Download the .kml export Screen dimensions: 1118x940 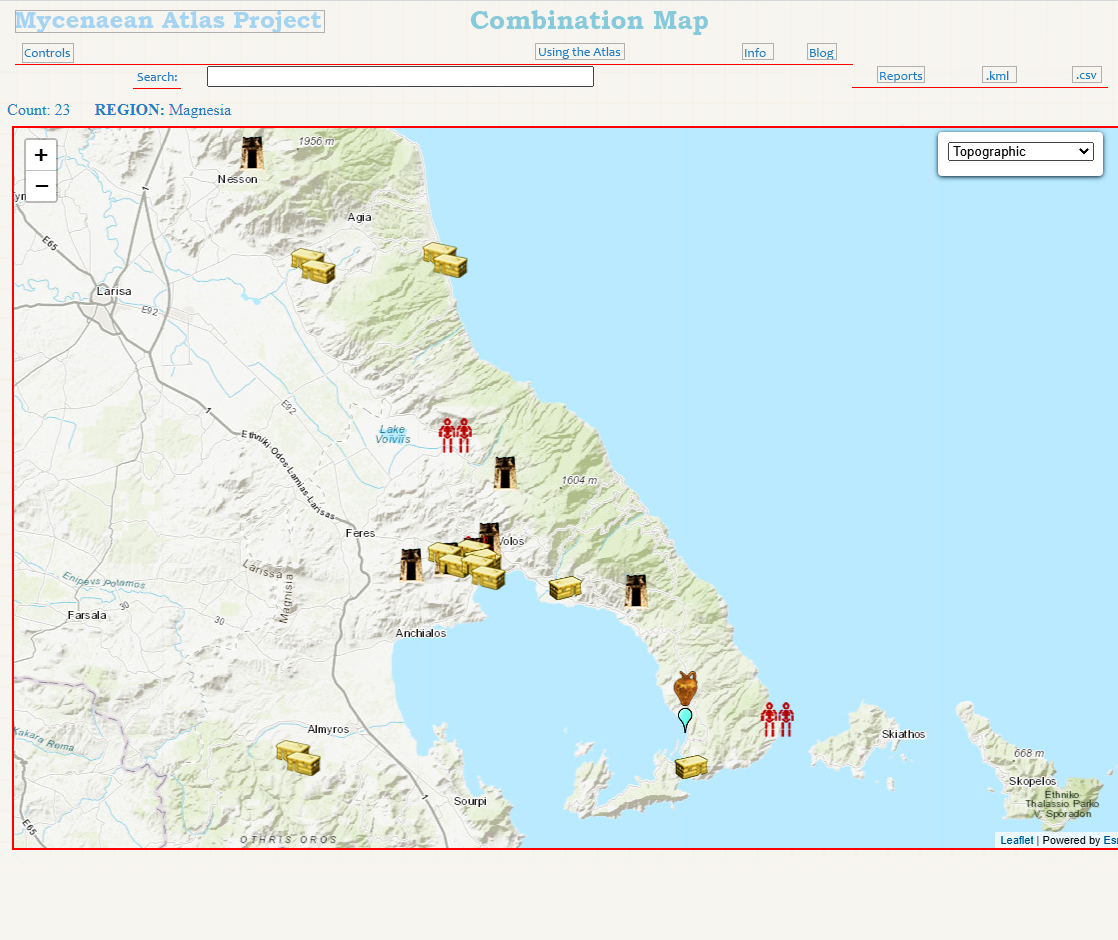999,75
